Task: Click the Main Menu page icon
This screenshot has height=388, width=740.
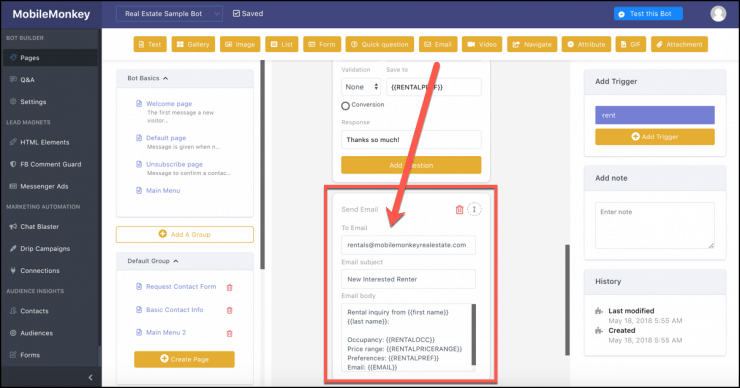Action: click(x=139, y=190)
